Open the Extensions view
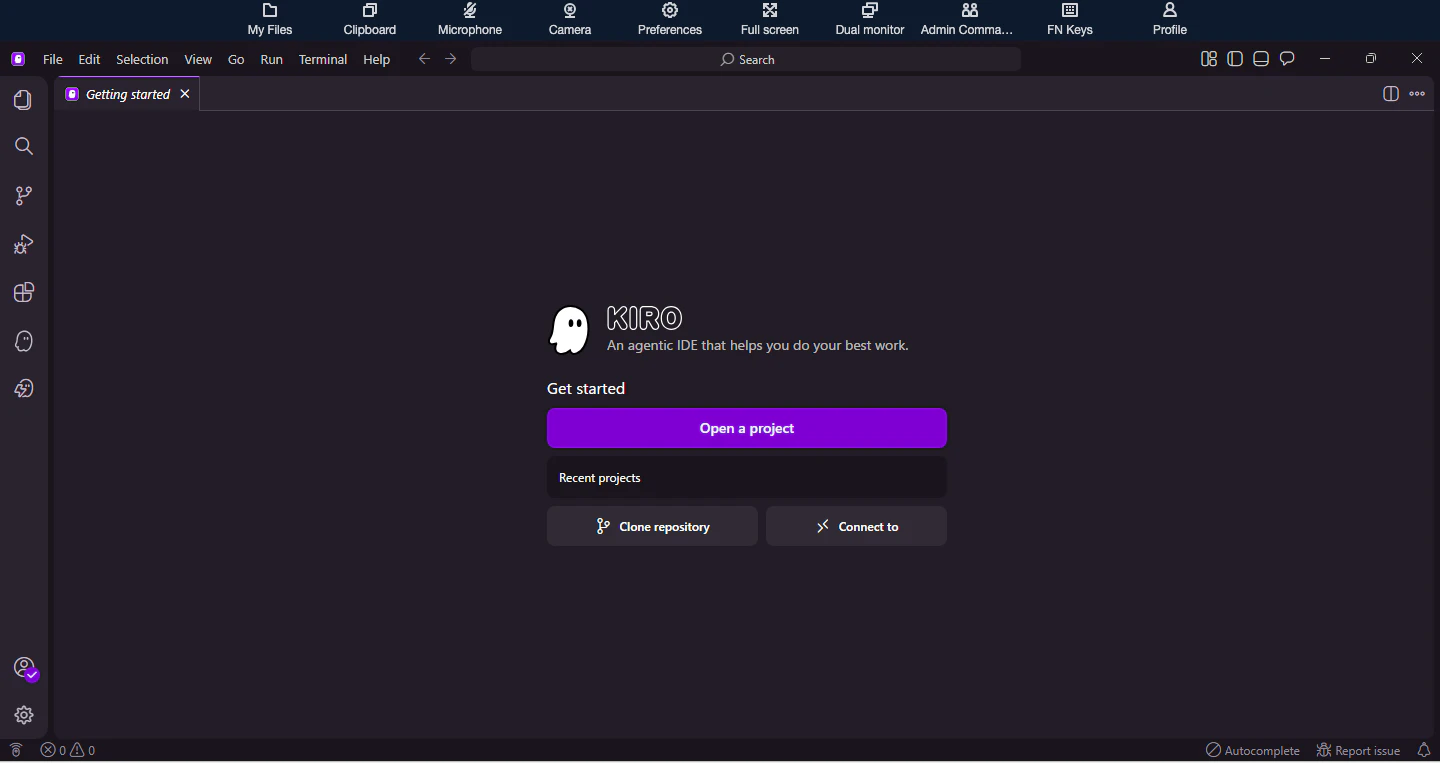1440x763 pixels. pos(24,292)
